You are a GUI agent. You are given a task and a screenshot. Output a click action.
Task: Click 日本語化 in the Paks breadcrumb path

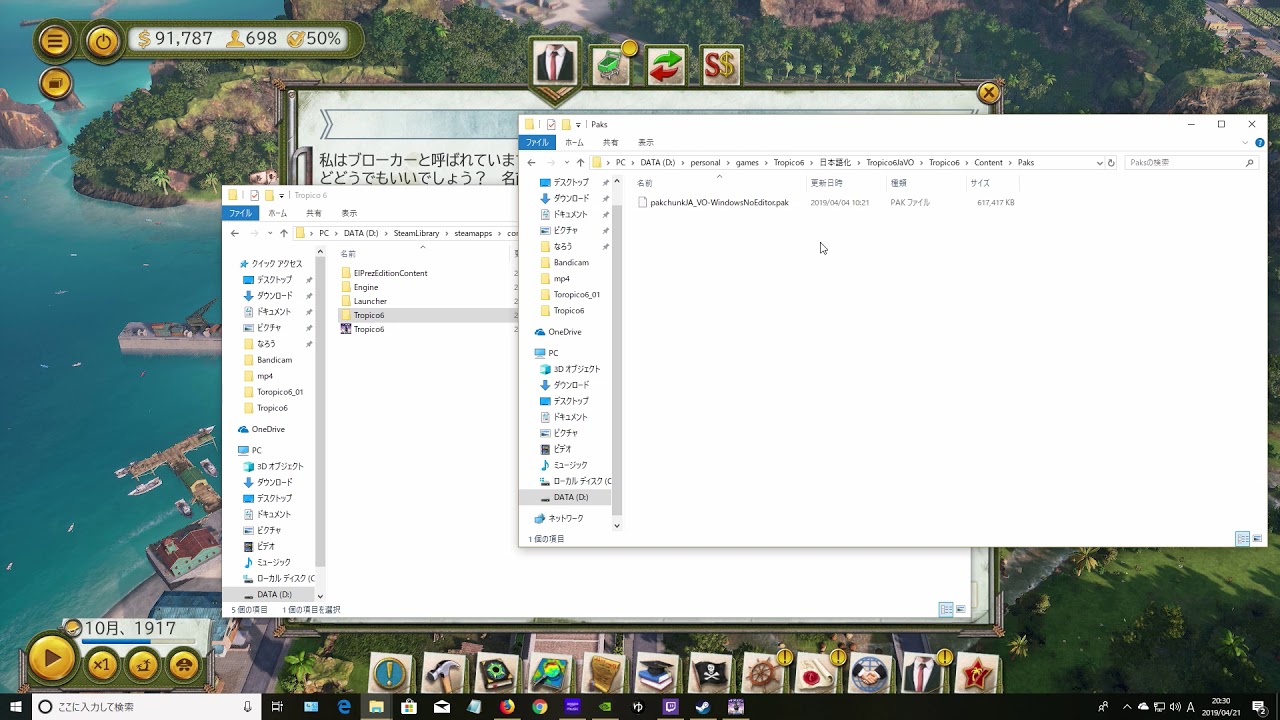[x=835, y=162]
